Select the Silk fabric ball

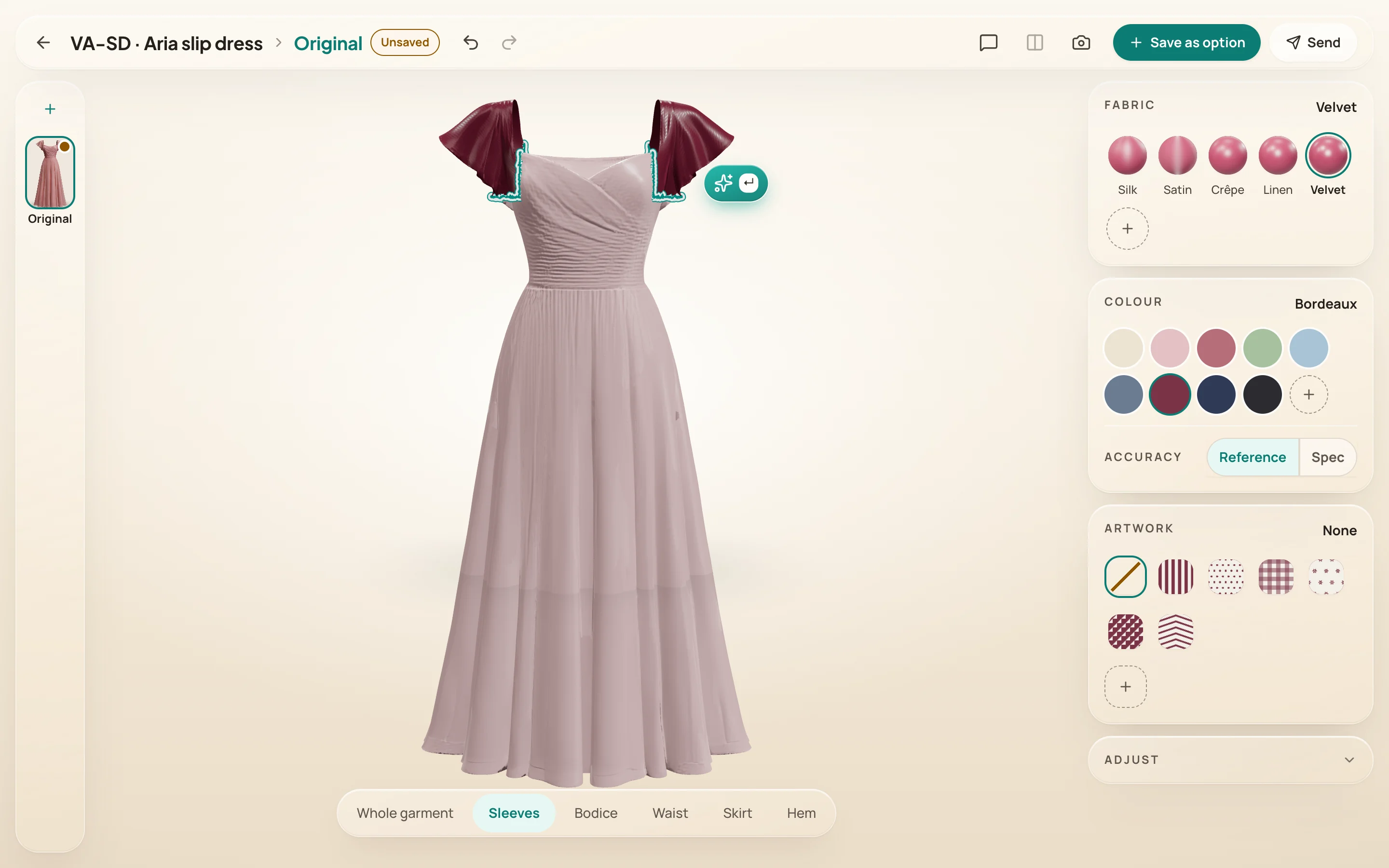tap(1127, 155)
